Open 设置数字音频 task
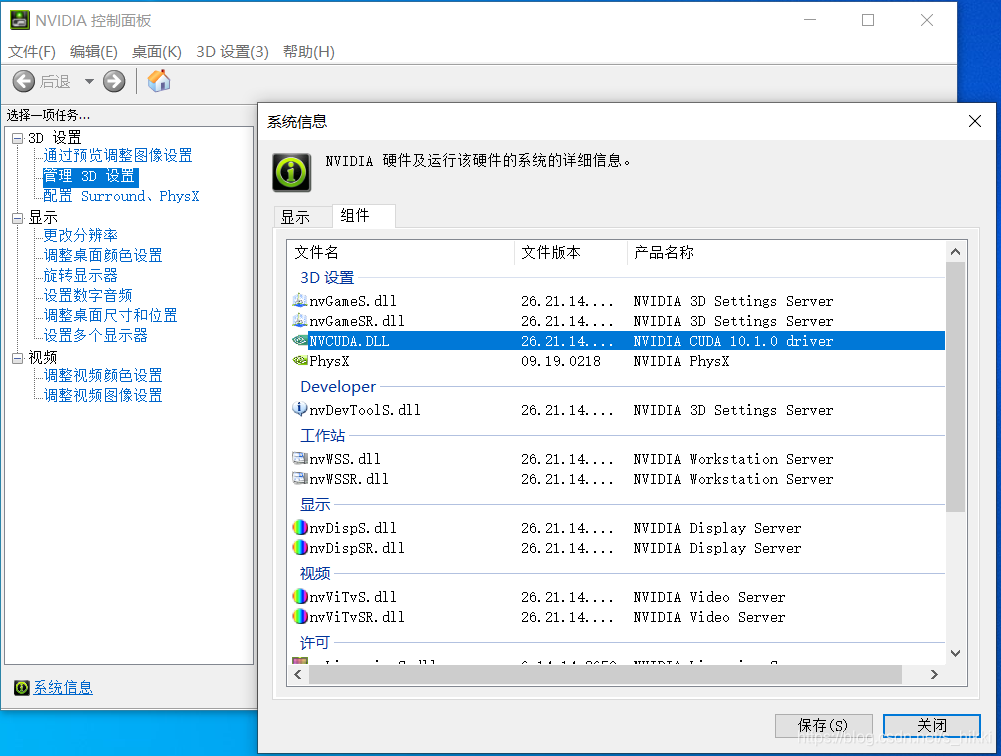Image resolution: width=1001 pixels, height=756 pixels. pos(88,295)
